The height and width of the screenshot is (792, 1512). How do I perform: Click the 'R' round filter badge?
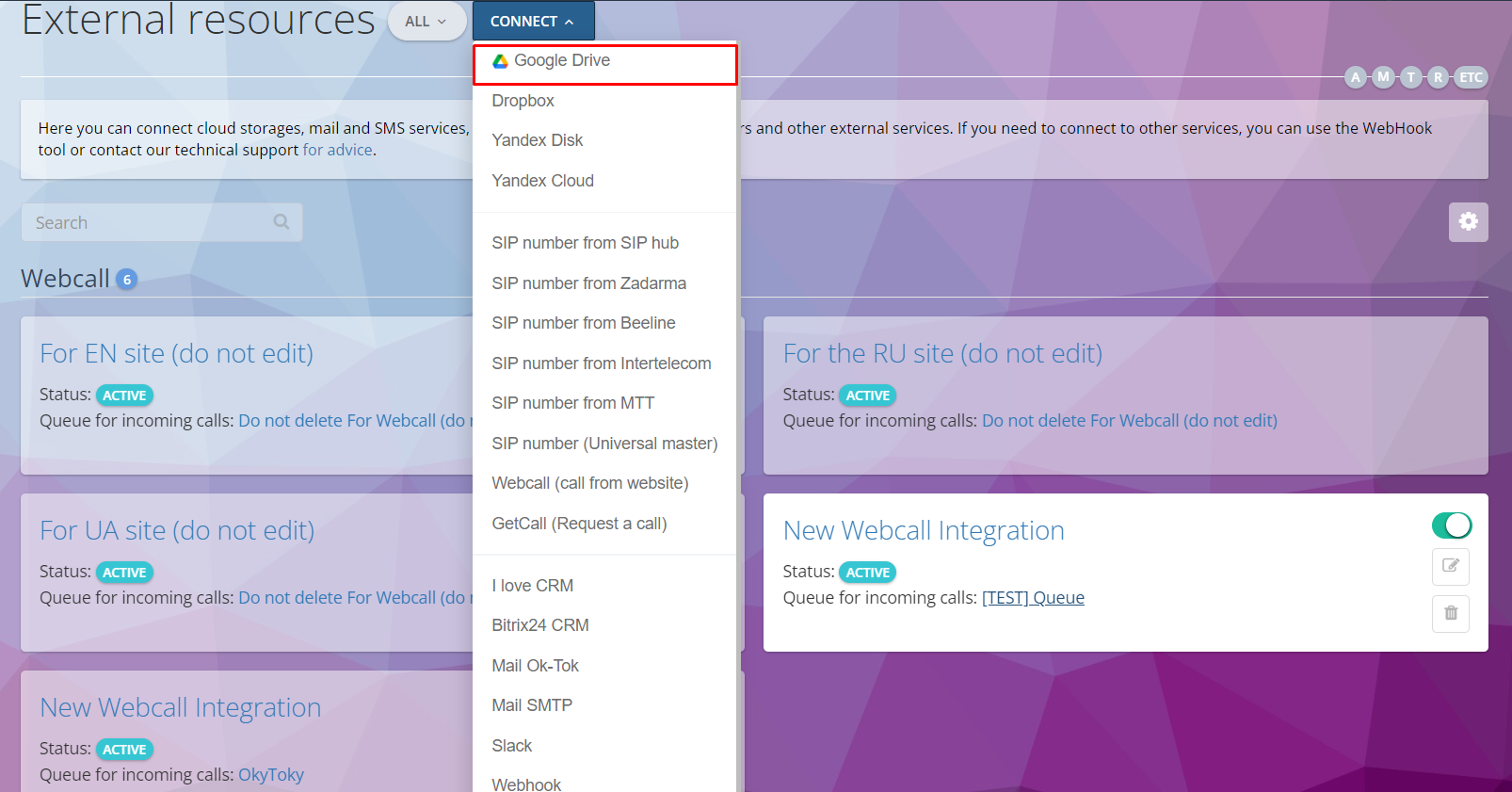1438,77
